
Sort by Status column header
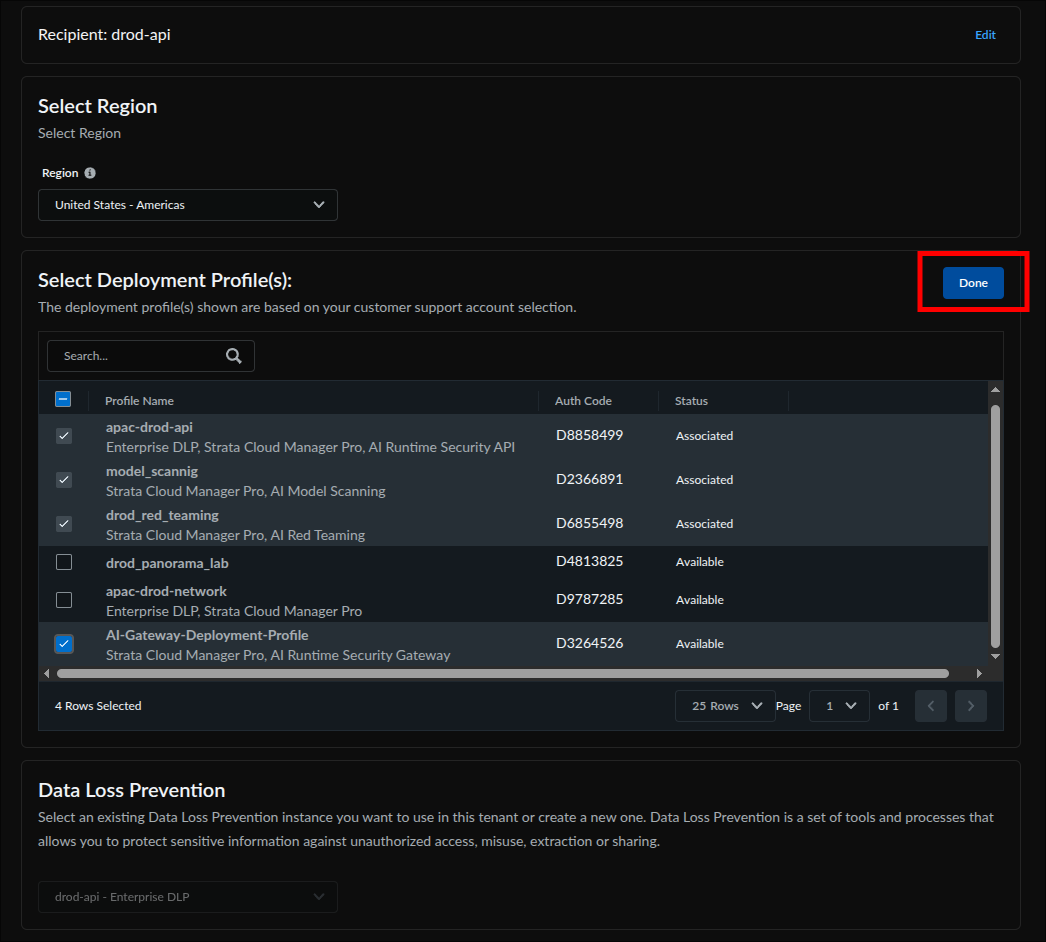(x=691, y=401)
